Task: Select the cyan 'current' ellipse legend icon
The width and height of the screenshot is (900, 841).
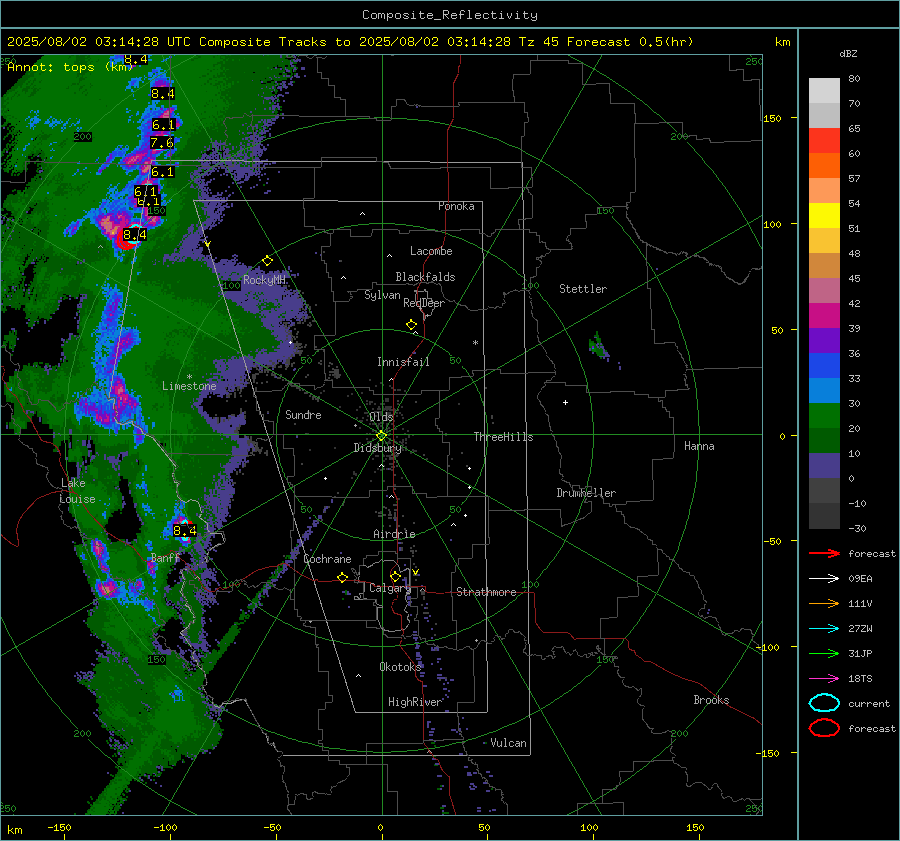Action: (x=824, y=703)
